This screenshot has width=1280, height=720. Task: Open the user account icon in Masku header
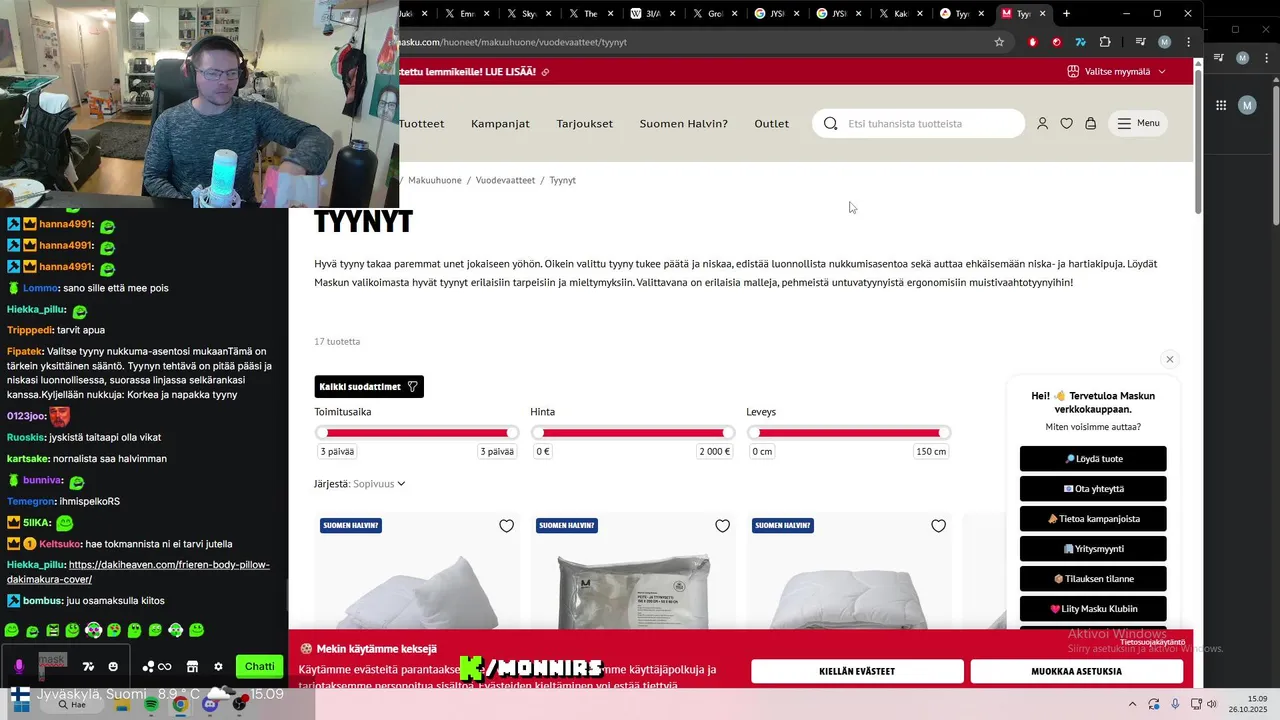click(1042, 123)
